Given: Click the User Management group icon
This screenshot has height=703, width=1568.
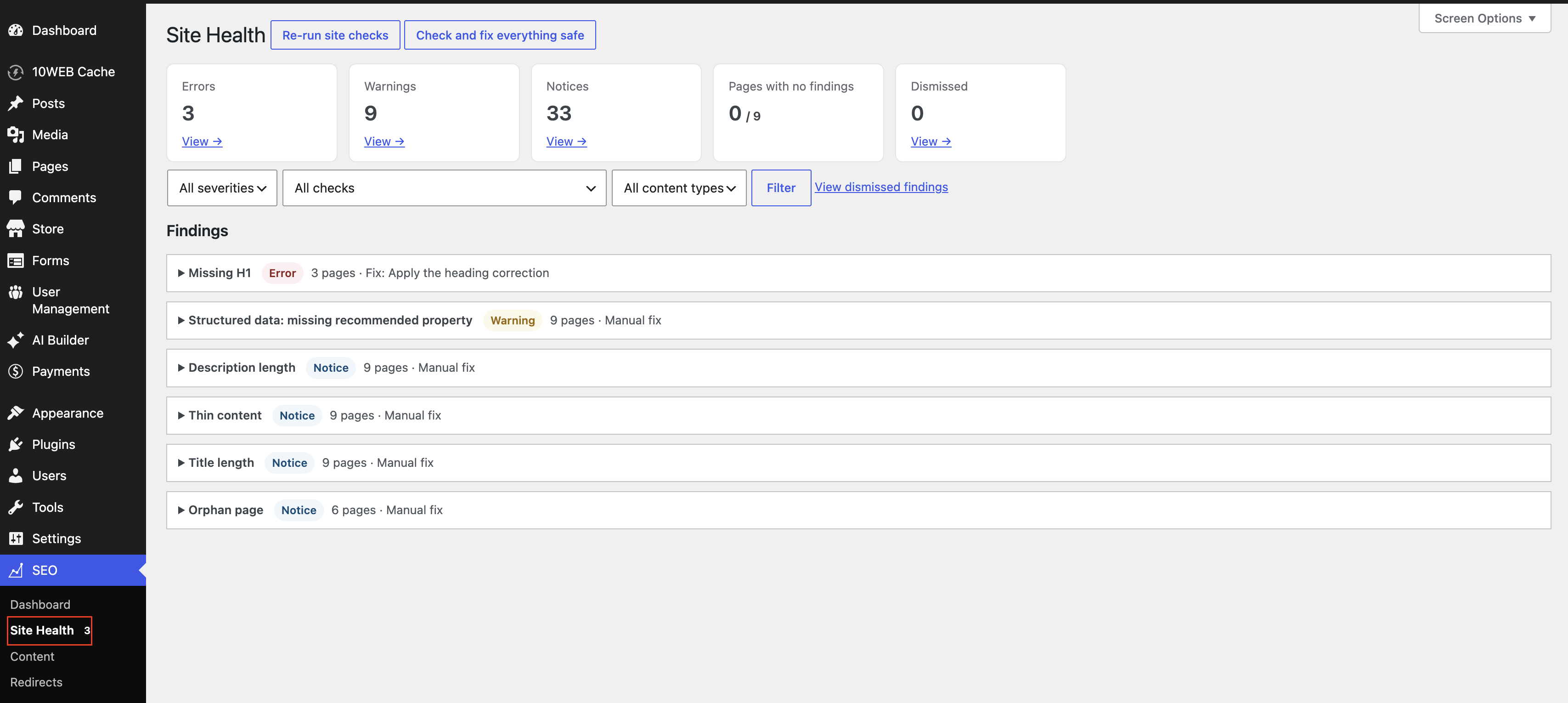Looking at the screenshot, I should point(16,292).
